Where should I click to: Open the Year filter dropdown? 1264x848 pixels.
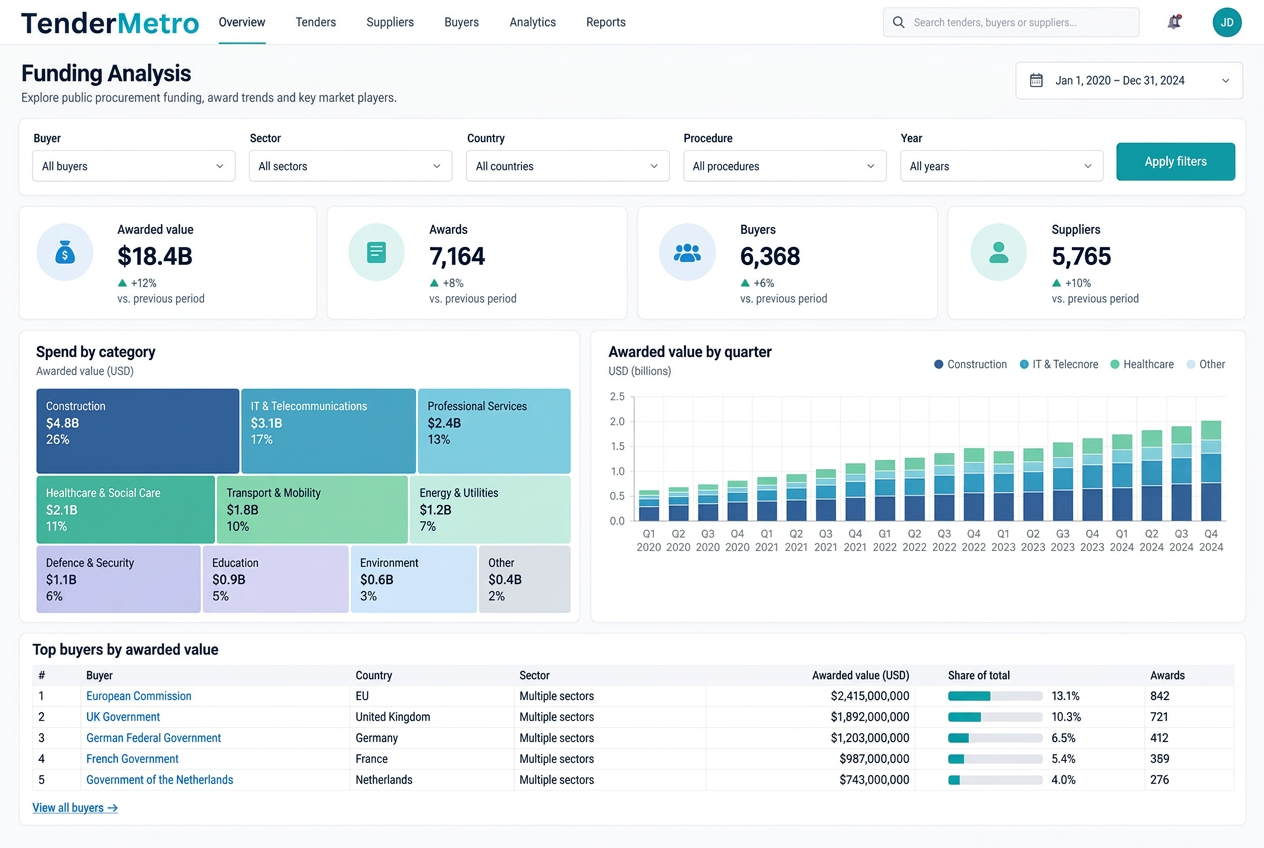(x=1001, y=166)
